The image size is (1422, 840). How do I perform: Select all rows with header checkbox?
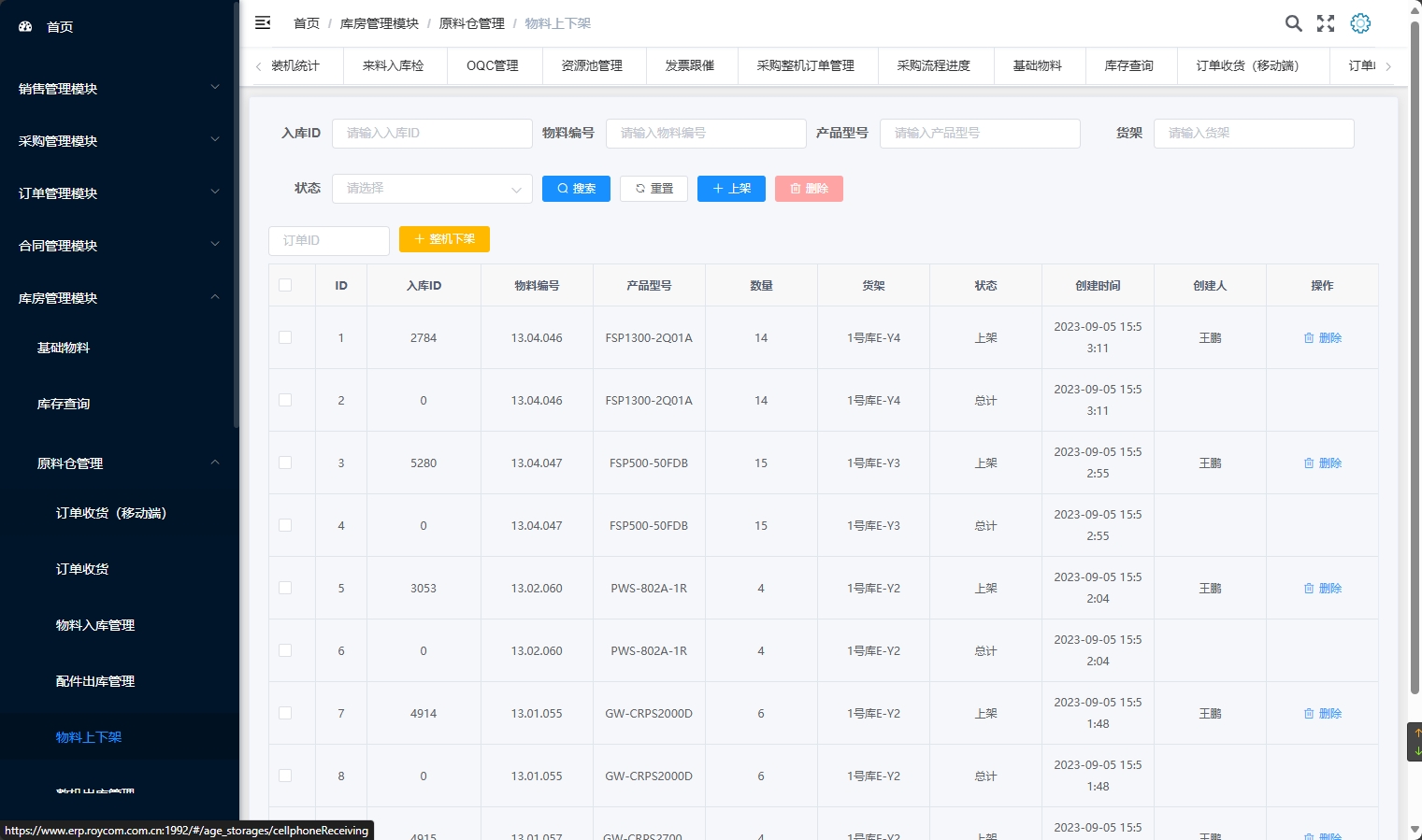tap(285, 285)
